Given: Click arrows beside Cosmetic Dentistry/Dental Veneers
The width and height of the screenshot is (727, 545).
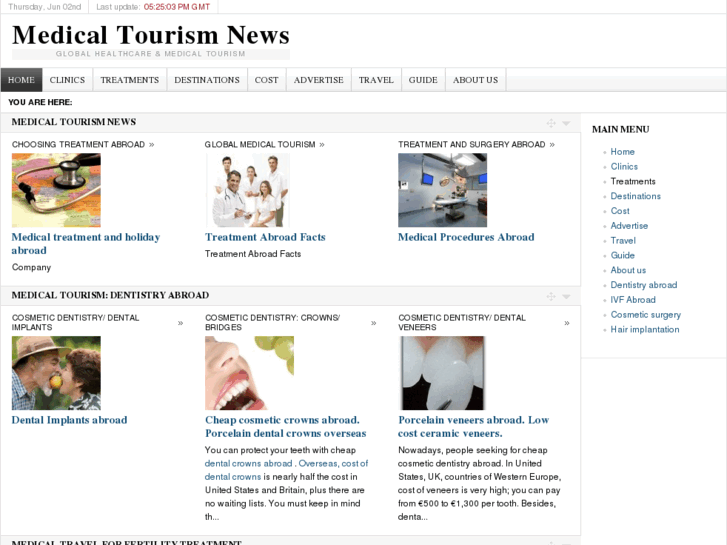Looking at the screenshot, I should pyautogui.click(x=567, y=323).
